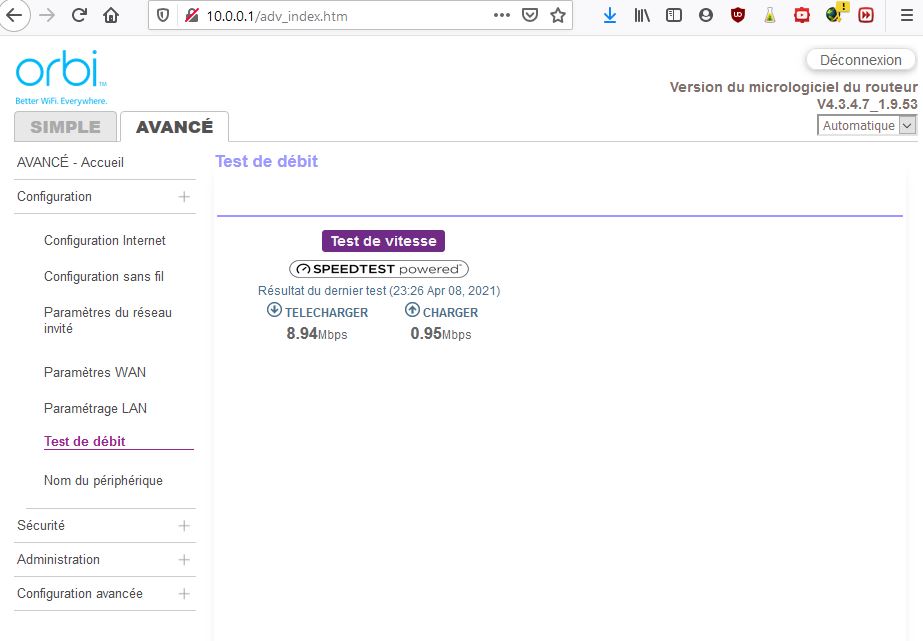This screenshot has width=923, height=641.
Task: Expand the Configuration avancée section
Action: click(x=184, y=594)
